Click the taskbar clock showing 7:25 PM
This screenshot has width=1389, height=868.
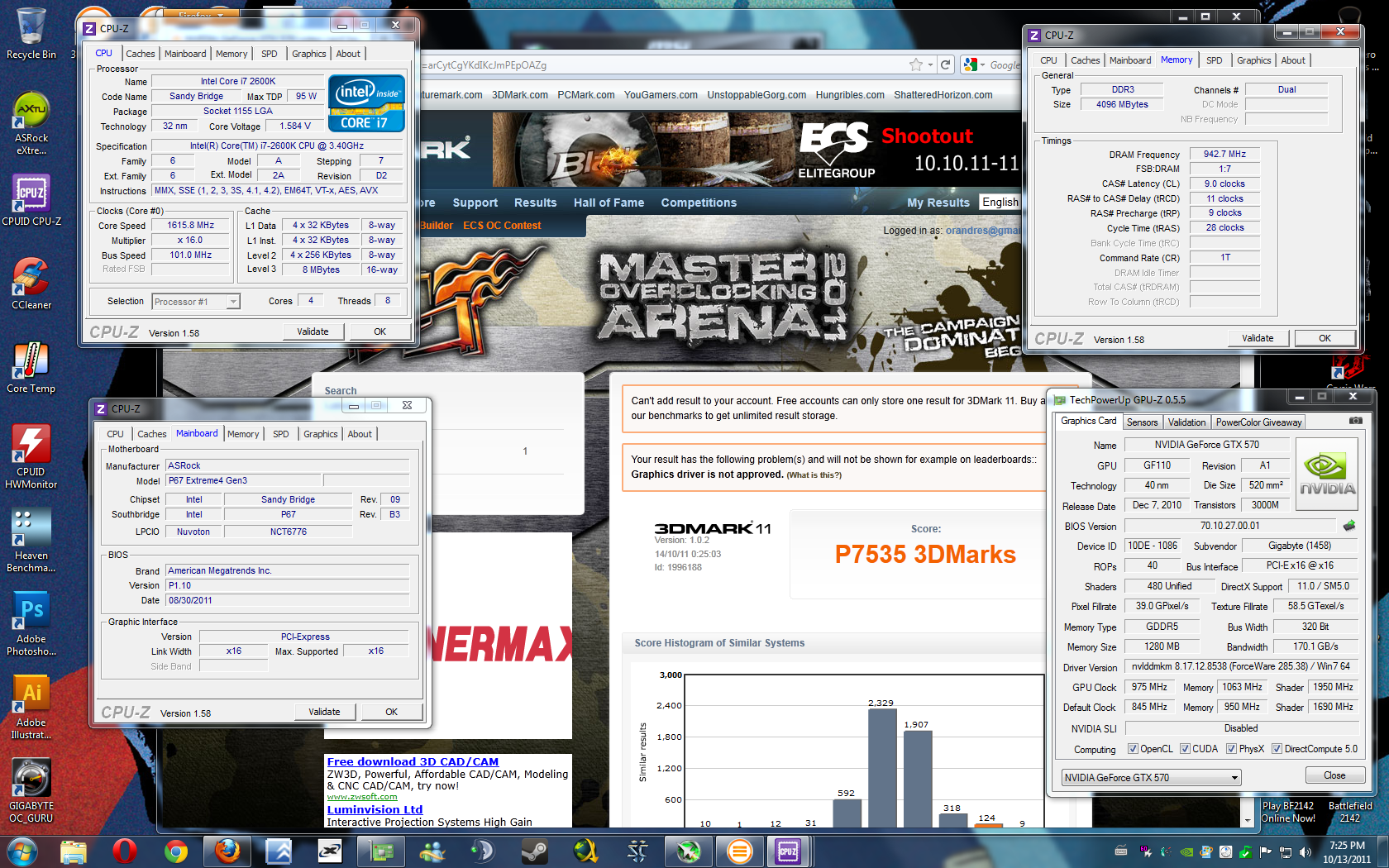click(x=1347, y=852)
